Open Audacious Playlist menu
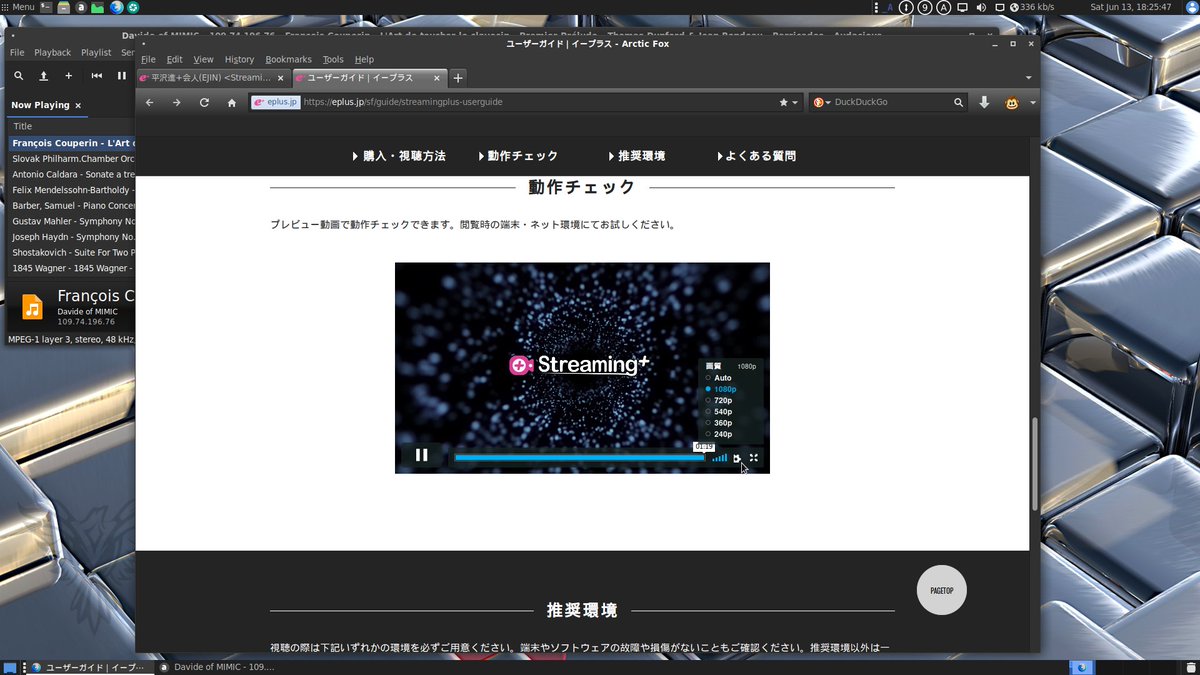 click(x=96, y=52)
